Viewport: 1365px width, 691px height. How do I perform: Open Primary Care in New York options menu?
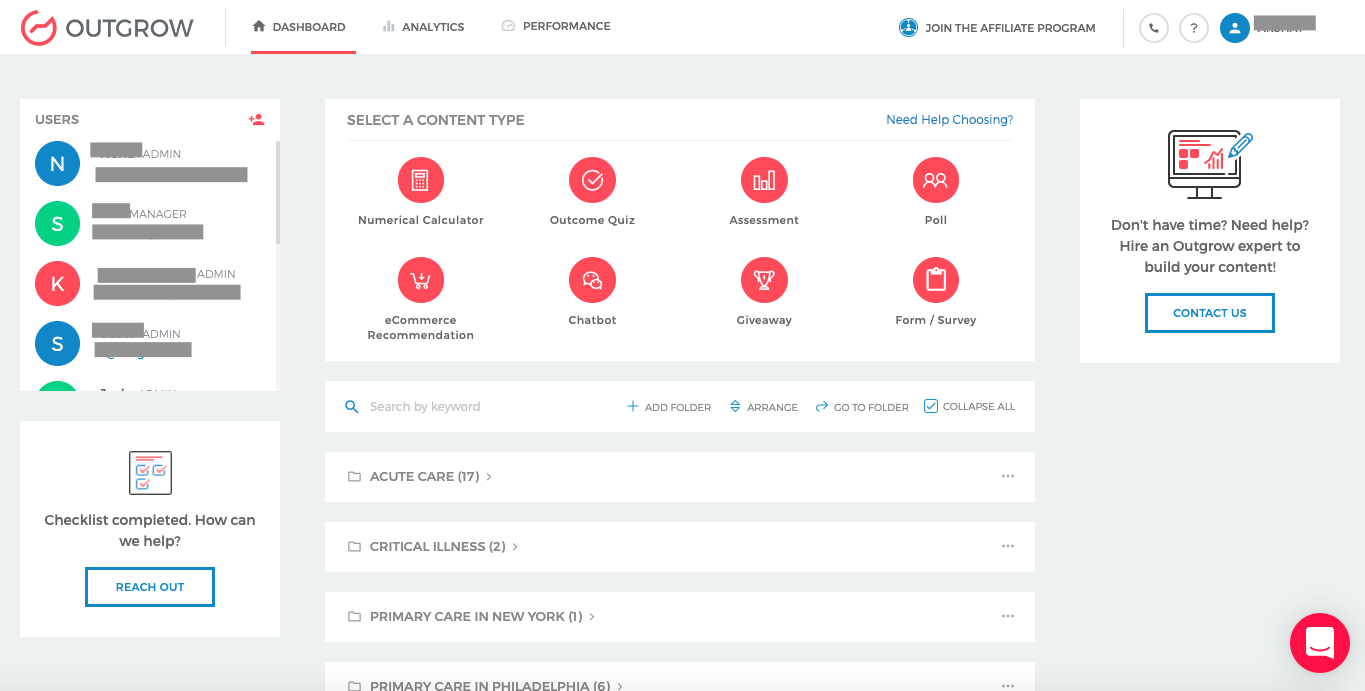coord(1008,617)
